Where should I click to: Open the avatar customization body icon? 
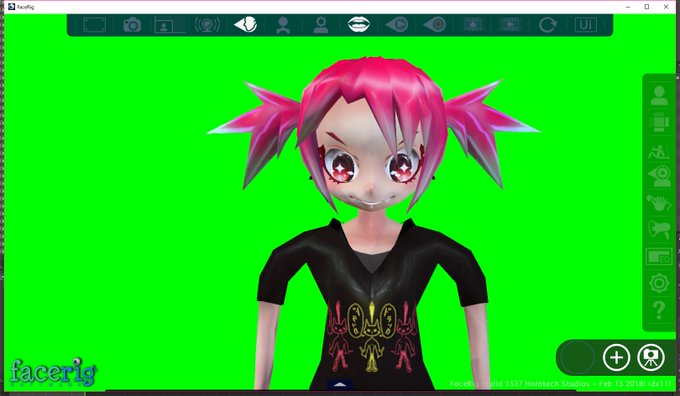tap(659, 122)
